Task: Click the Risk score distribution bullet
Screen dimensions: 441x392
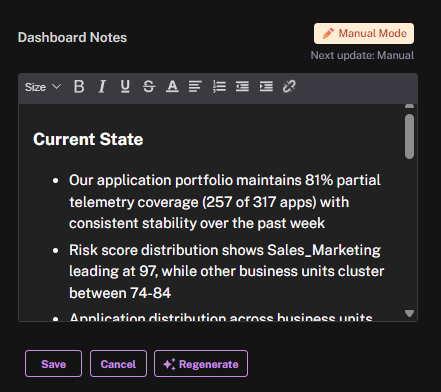Action: pyautogui.click(x=227, y=271)
